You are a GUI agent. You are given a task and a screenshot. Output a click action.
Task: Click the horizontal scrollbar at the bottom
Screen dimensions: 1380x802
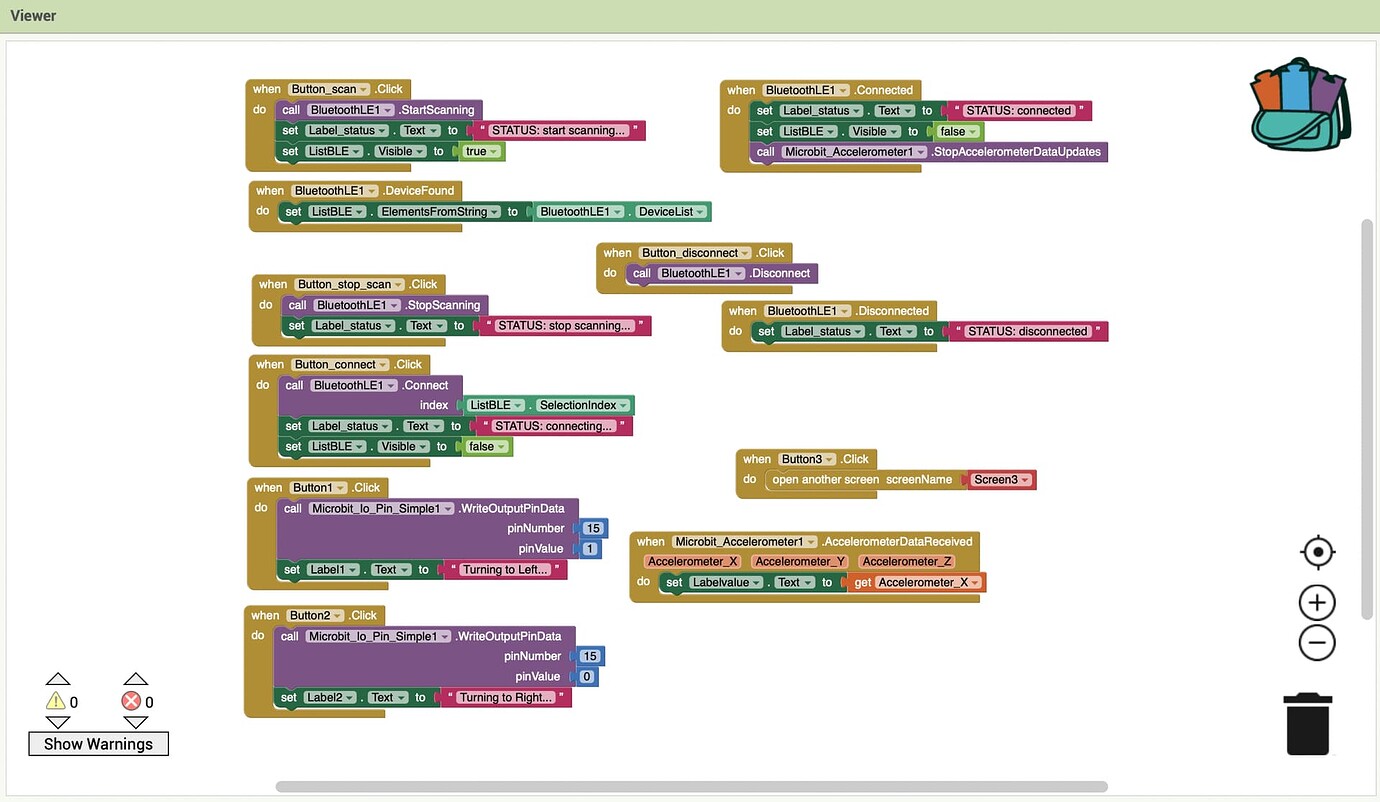click(690, 787)
